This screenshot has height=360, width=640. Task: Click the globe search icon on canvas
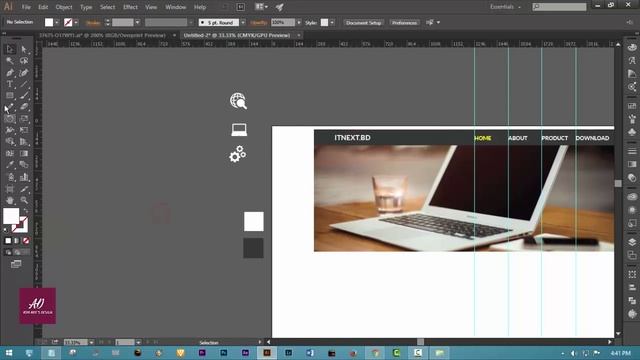click(238, 101)
